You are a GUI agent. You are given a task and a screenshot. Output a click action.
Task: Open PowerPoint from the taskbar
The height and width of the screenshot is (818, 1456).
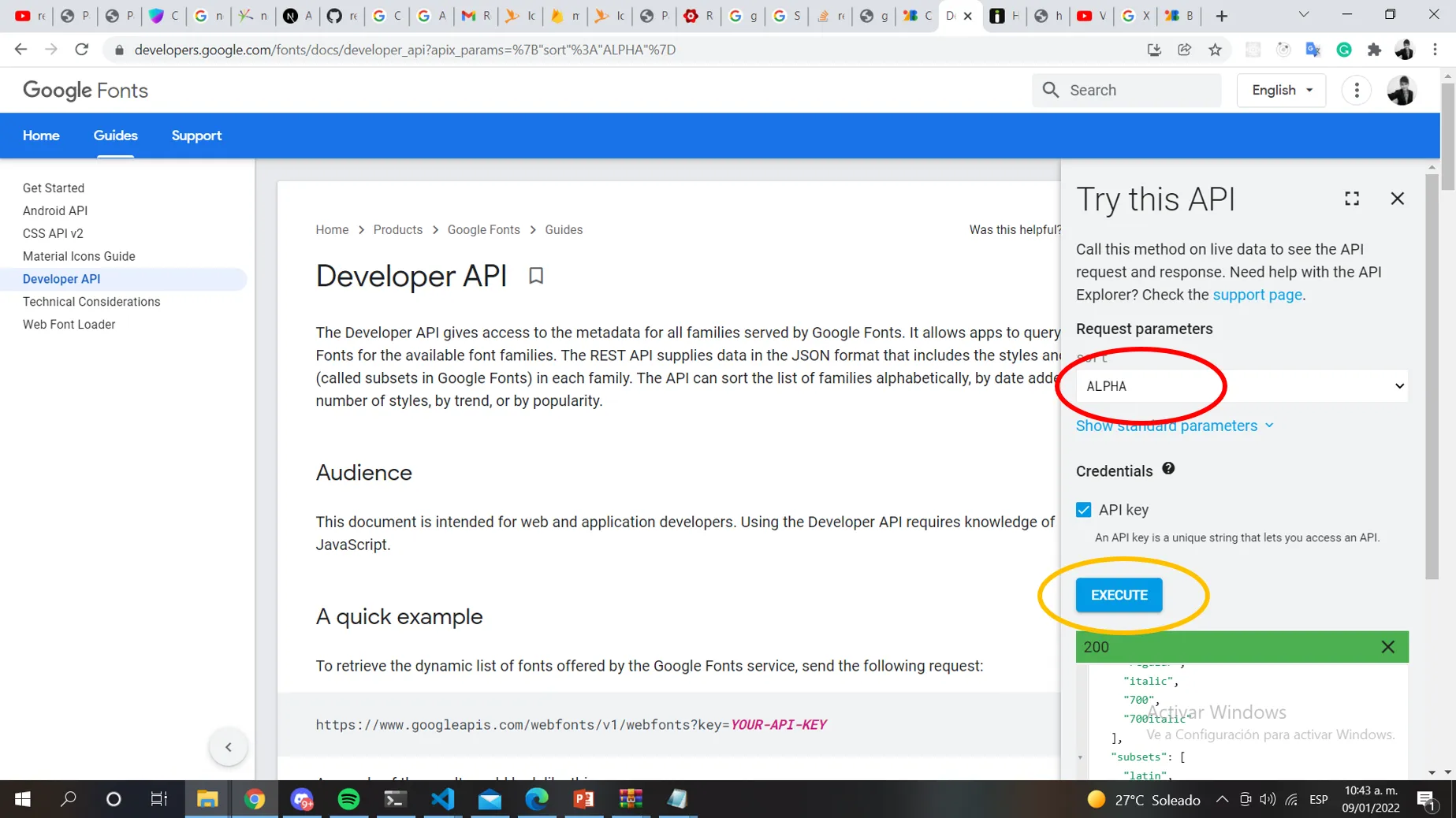pyautogui.click(x=583, y=799)
